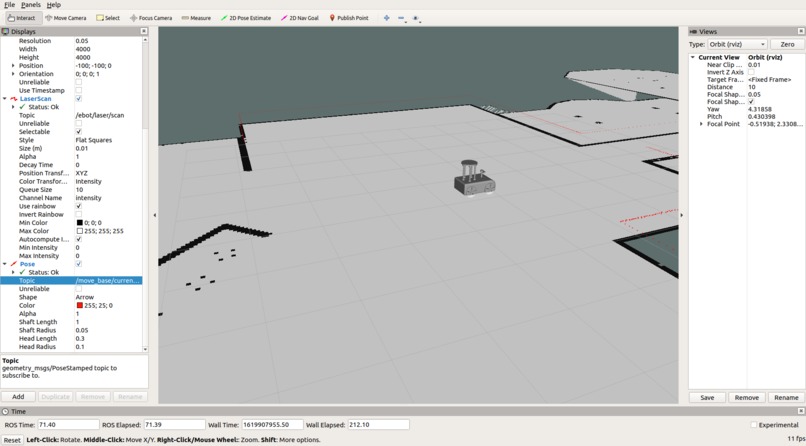Viewport: 806px width, 446px height.
Task: Uncheck Use rainbow option
Action: click(x=79, y=206)
